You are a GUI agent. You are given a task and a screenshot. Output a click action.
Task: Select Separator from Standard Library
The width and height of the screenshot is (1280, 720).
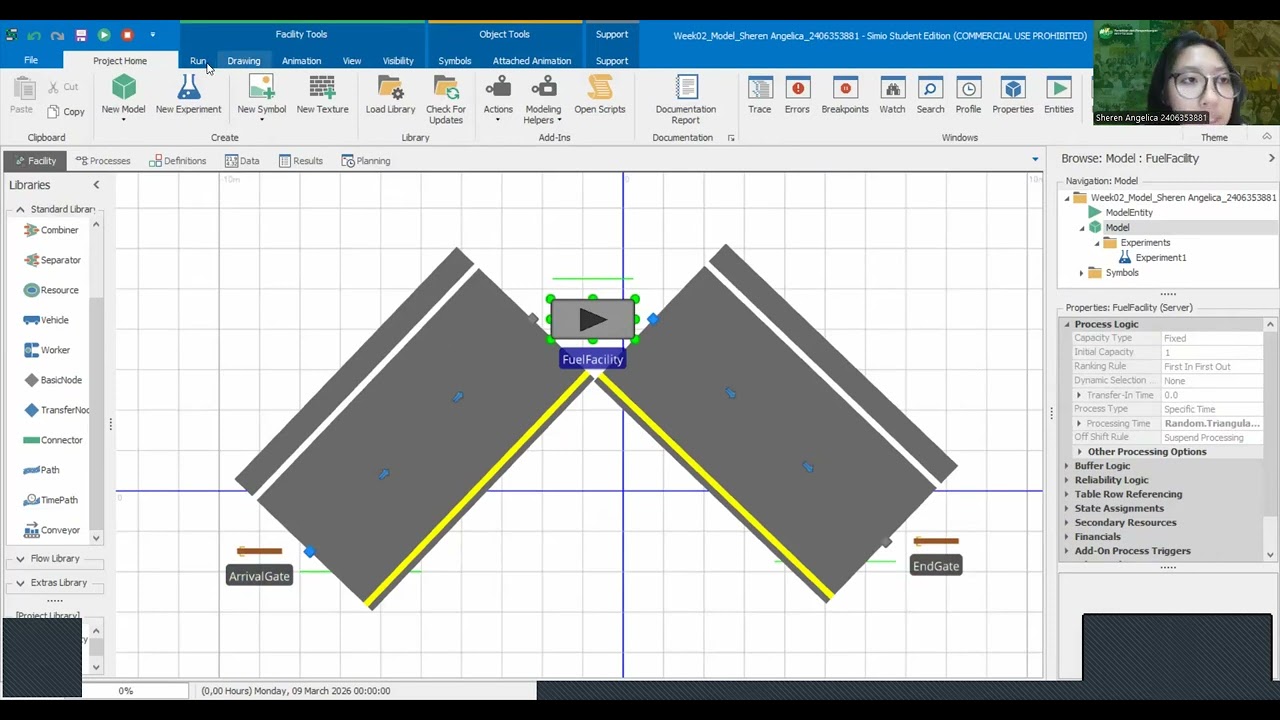pos(52,260)
